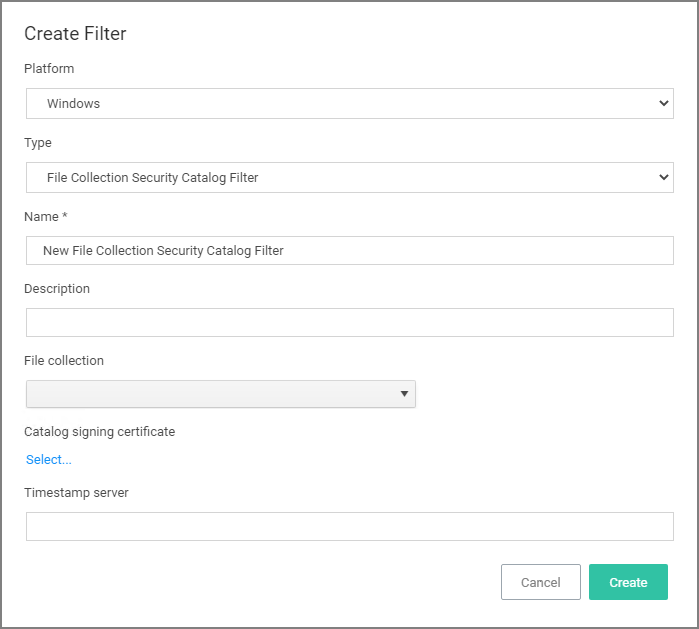
Task: Open the Platform dropdown showing Windows
Action: 350,103
